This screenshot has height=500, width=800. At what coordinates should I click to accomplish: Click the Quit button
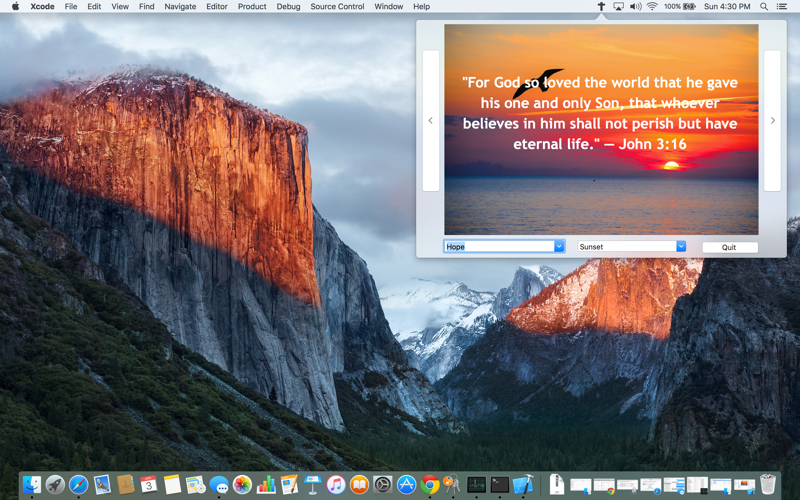click(730, 247)
